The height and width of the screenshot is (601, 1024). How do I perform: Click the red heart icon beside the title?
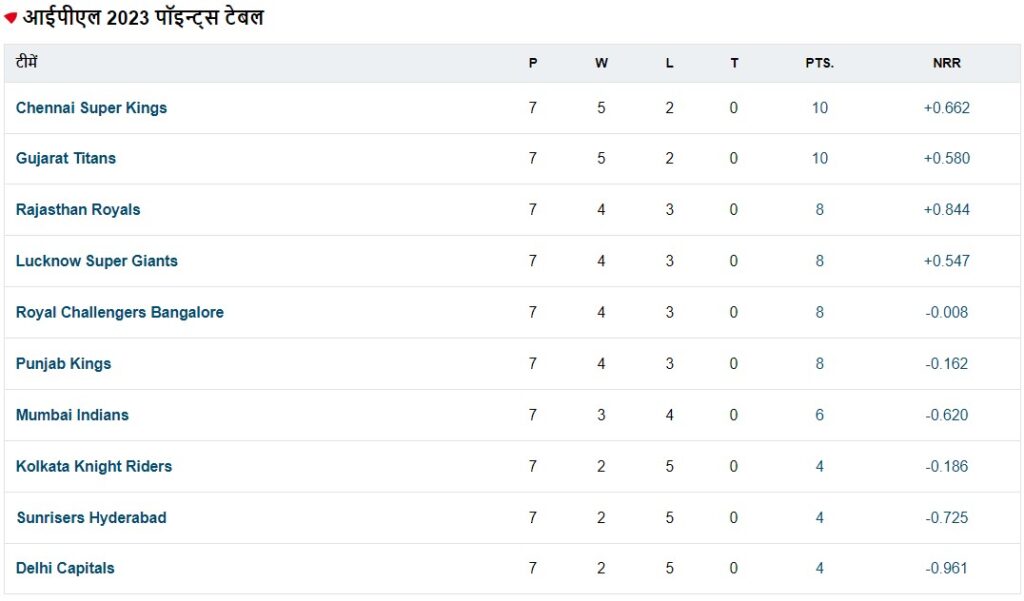tap(10, 18)
